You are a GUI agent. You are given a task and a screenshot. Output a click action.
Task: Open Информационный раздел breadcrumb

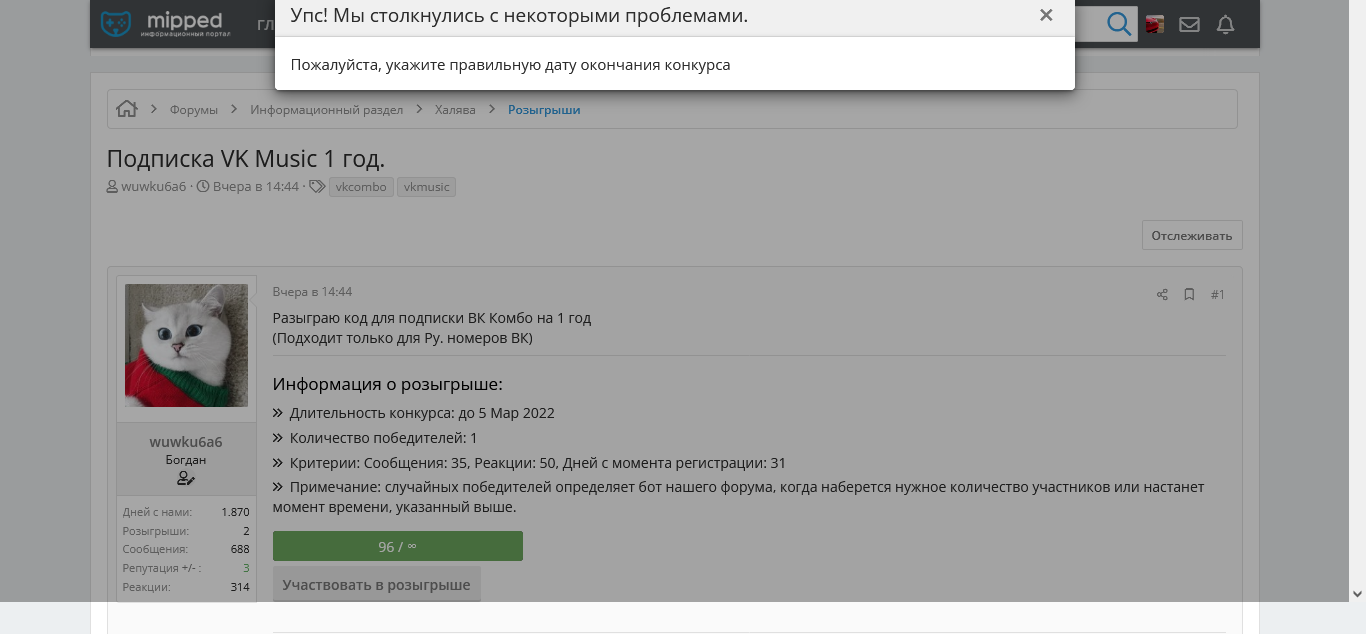327,110
